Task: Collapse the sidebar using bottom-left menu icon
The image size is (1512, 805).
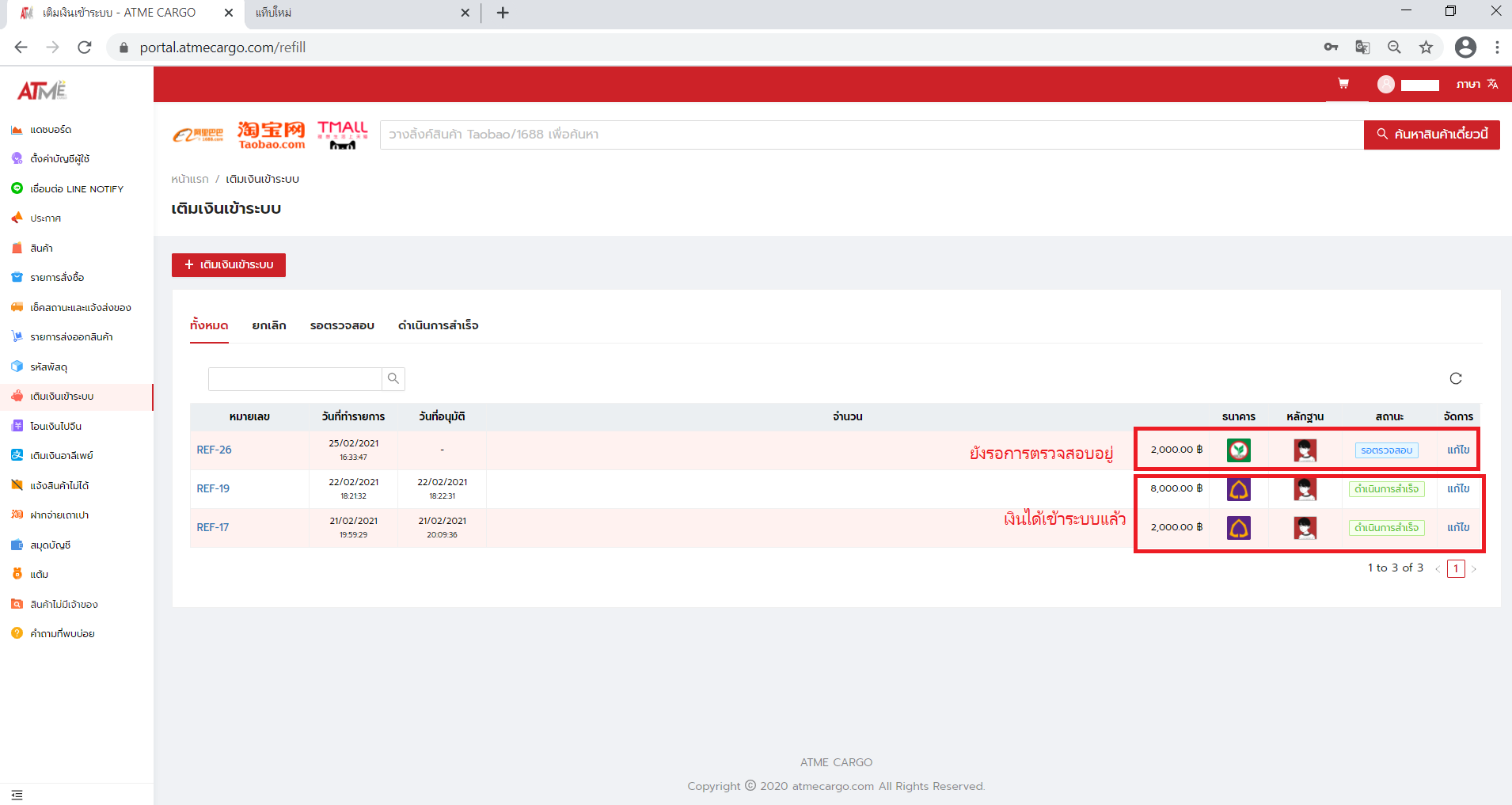Action: pyautogui.click(x=17, y=795)
